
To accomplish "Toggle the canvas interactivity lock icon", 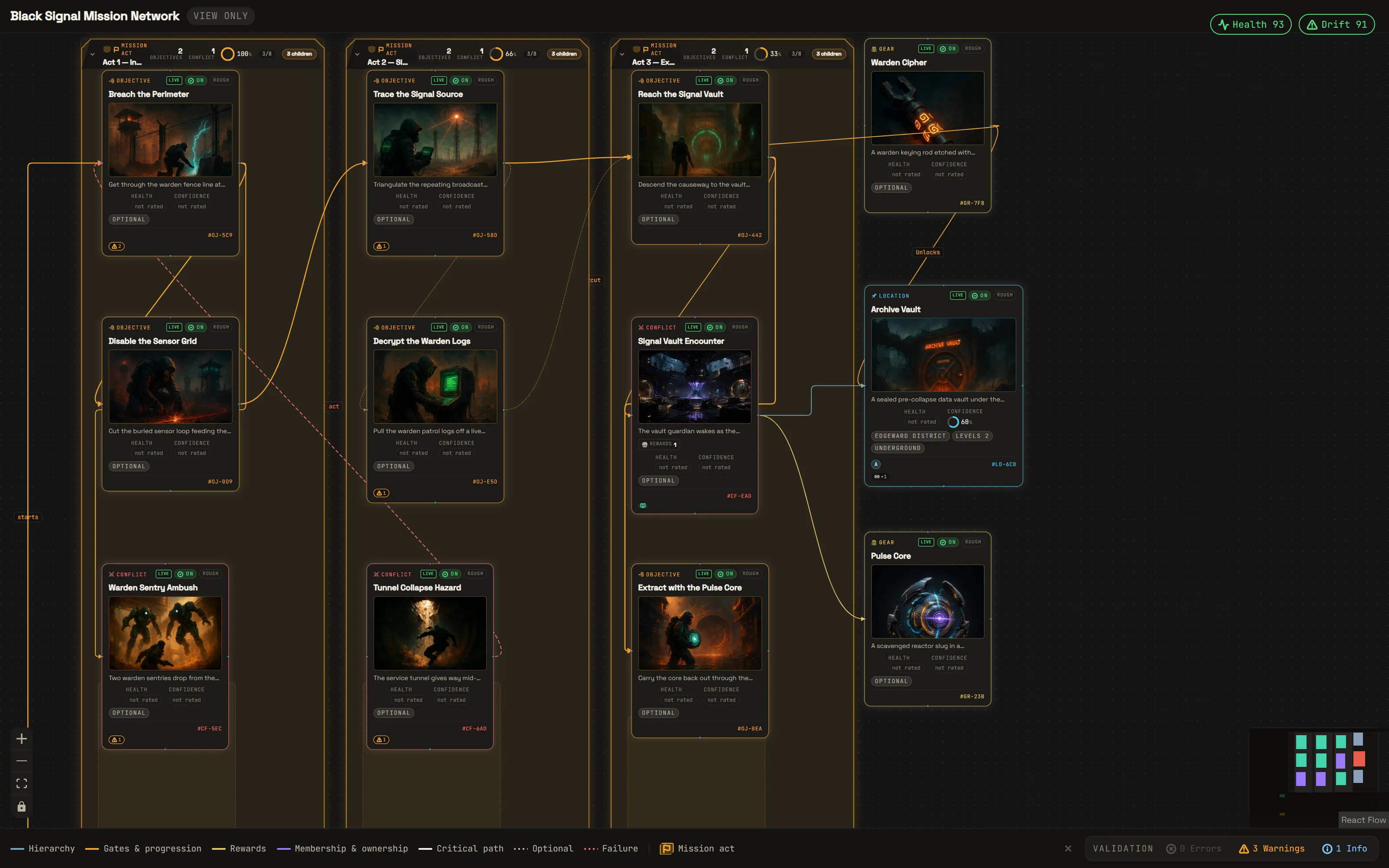I will (22, 806).
